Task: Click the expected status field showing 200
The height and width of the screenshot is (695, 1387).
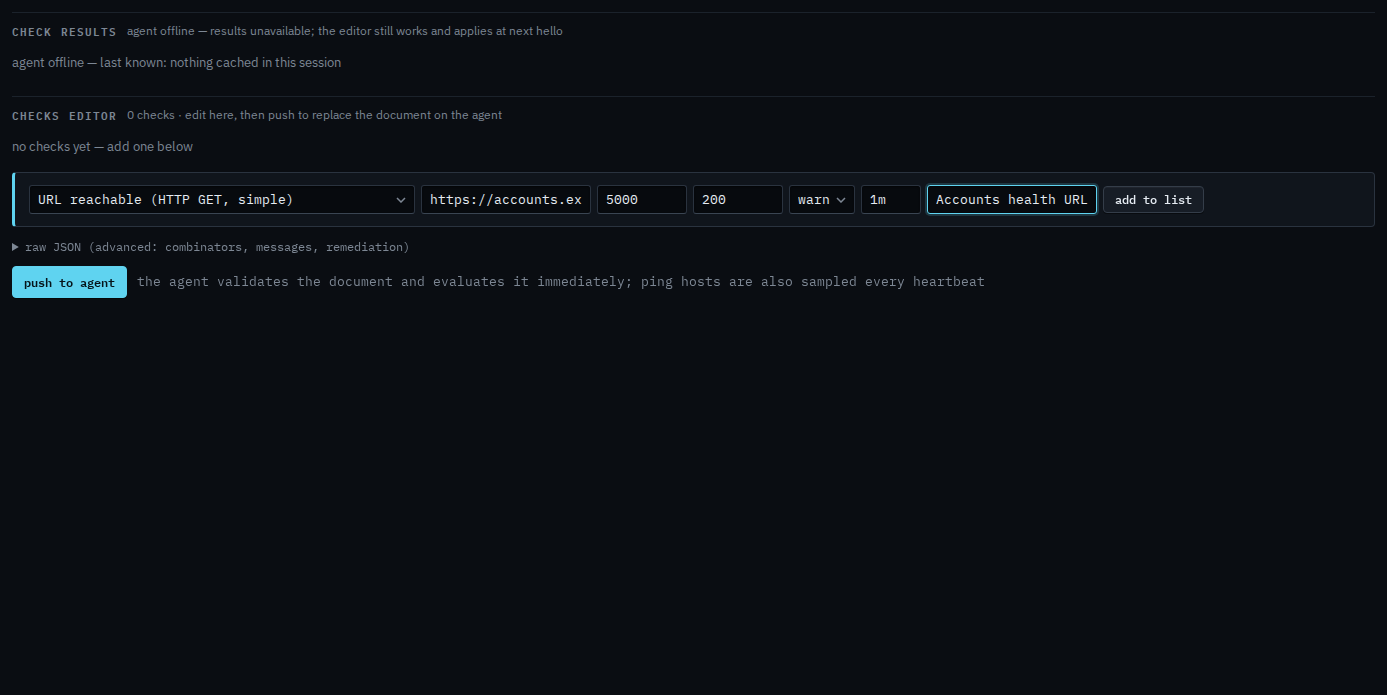Action: [738, 199]
